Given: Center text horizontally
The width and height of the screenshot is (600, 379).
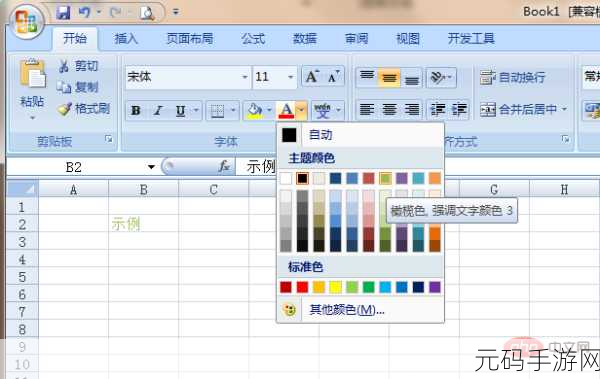Looking at the screenshot, I should point(389,110).
